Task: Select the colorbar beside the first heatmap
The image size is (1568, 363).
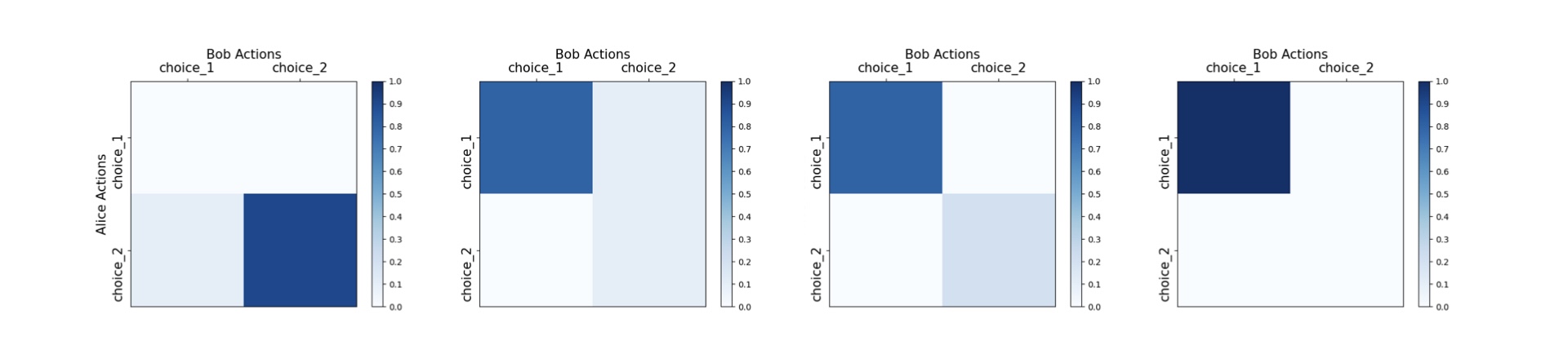Action: tap(377, 194)
